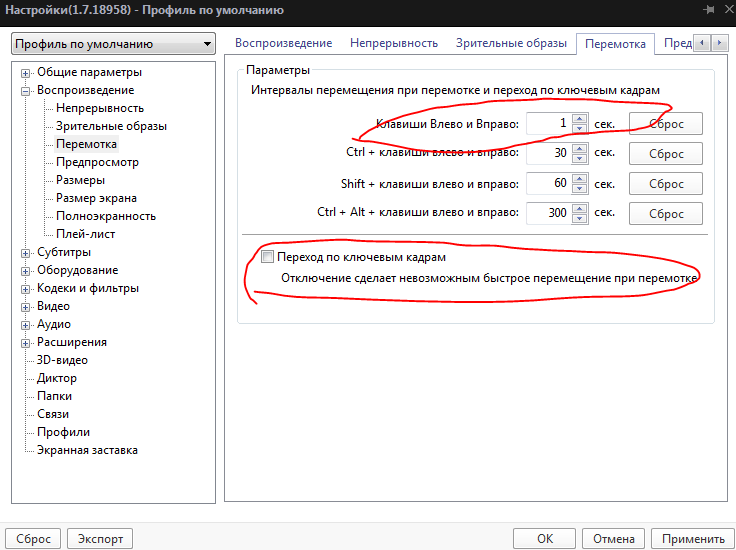Image resolution: width=736 pixels, height=550 pixels.
Task: Expand the Общие параметры tree node
Action: (27, 73)
